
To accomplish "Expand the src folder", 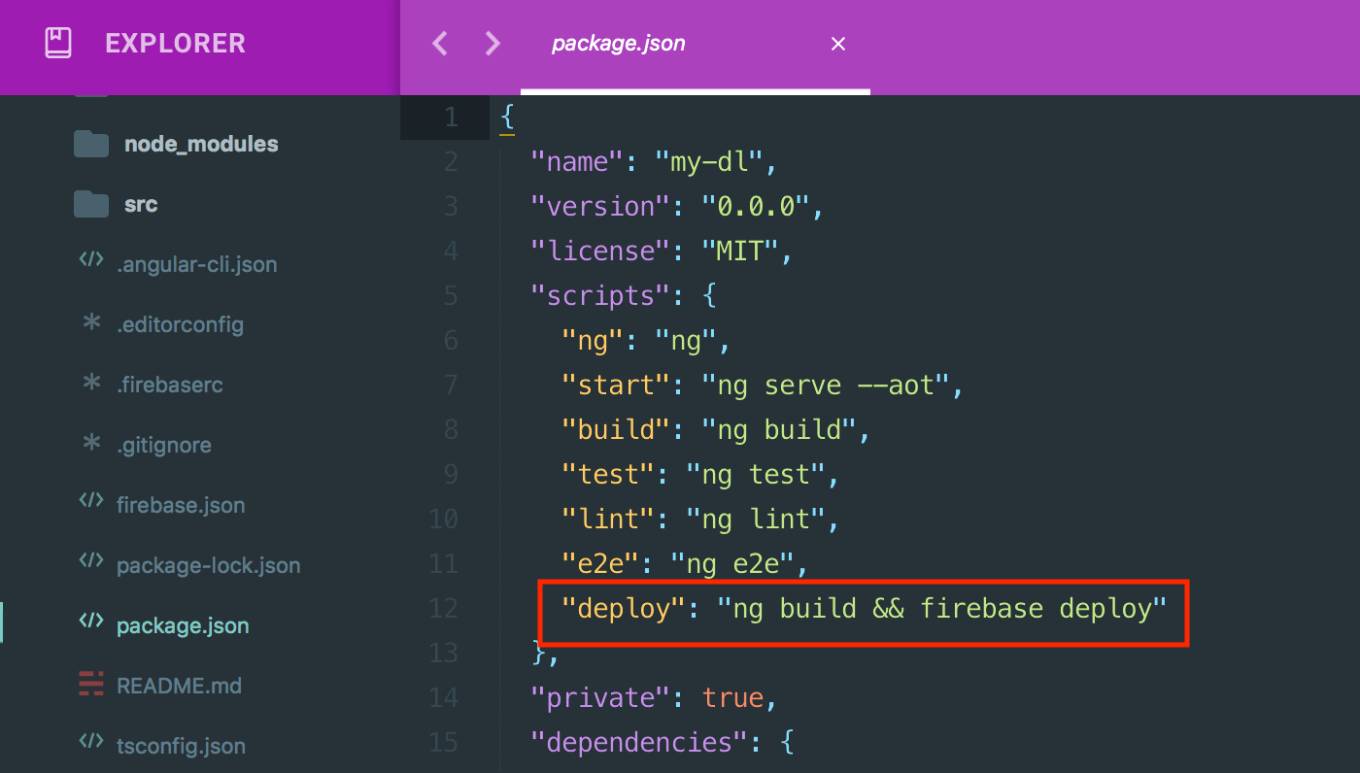I will point(140,203).
